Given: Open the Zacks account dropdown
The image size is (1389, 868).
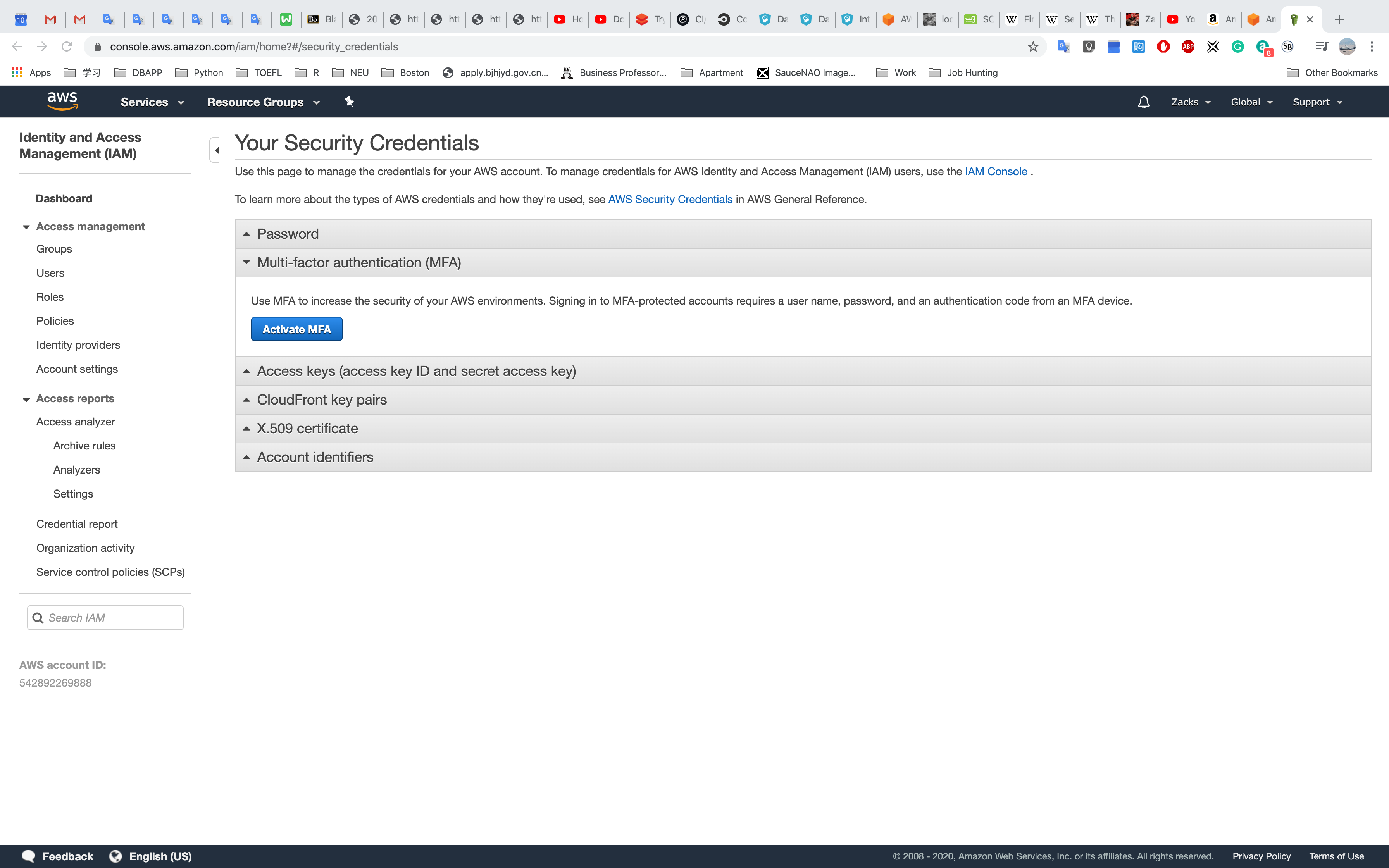Looking at the screenshot, I should coord(1191,102).
